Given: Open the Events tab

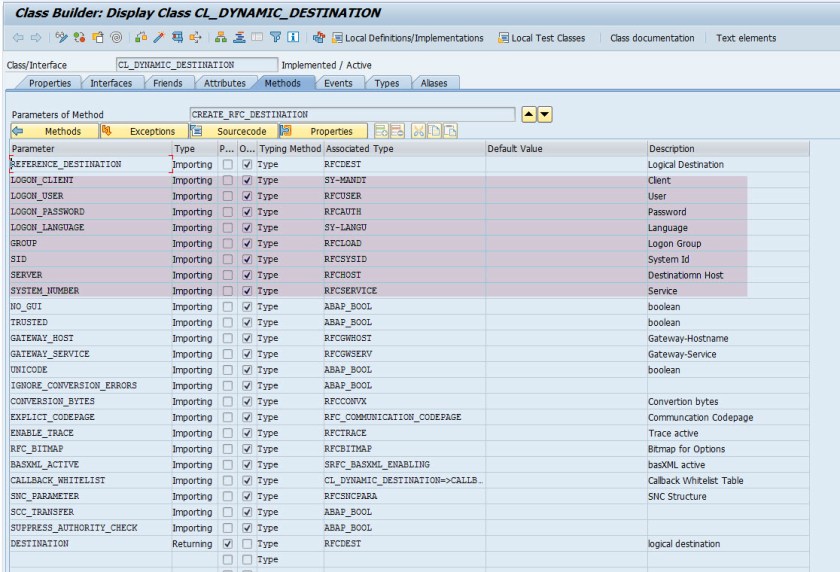Looking at the screenshot, I should click(x=337, y=83).
